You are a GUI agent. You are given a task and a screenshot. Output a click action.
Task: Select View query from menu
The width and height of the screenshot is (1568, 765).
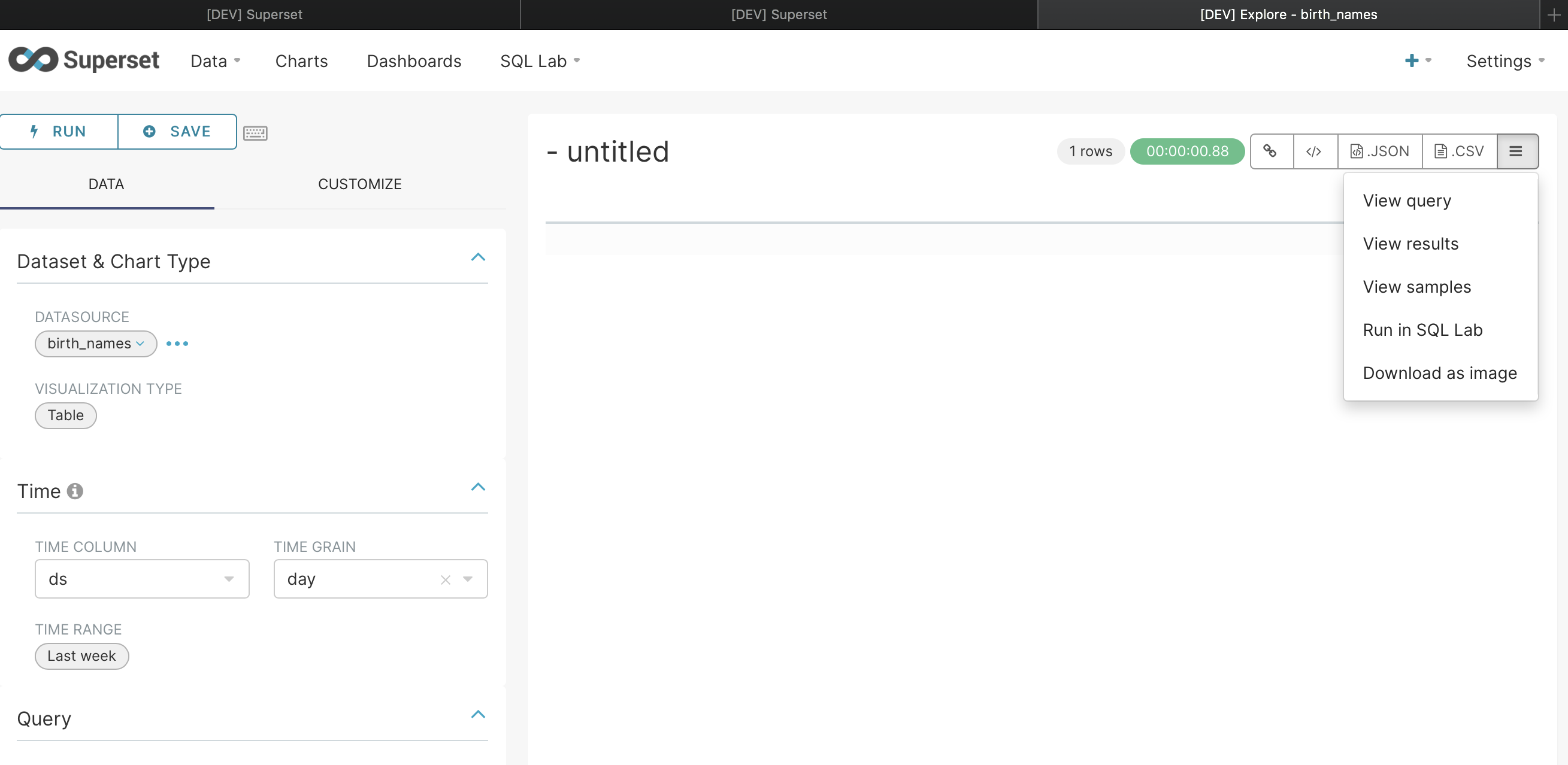(1407, 201)
